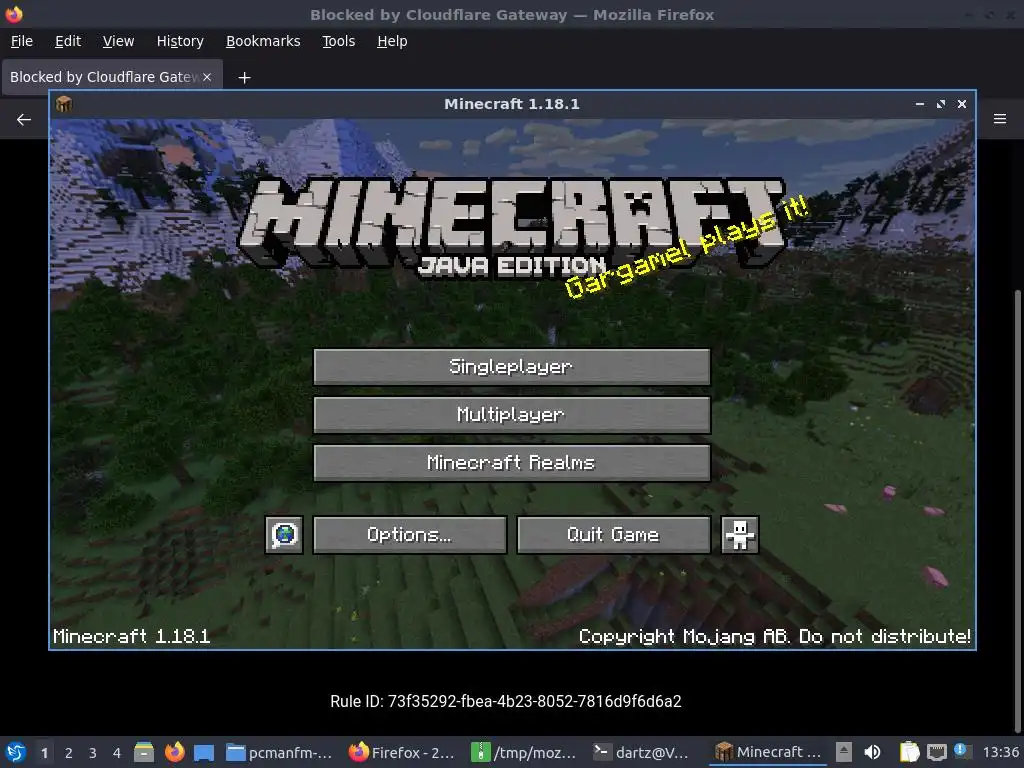
Task: Open the network tray icon
Action: click(x=937, y=752)
